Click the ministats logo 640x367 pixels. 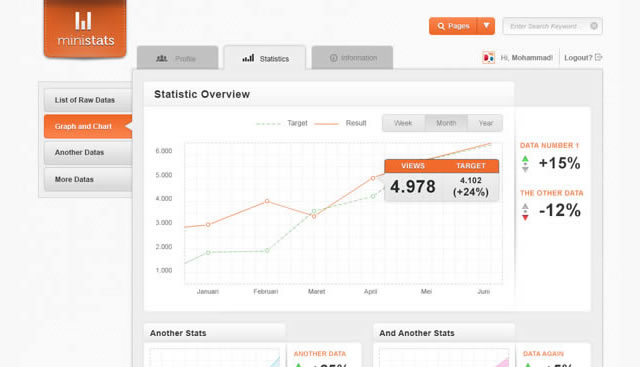(85, 29)
